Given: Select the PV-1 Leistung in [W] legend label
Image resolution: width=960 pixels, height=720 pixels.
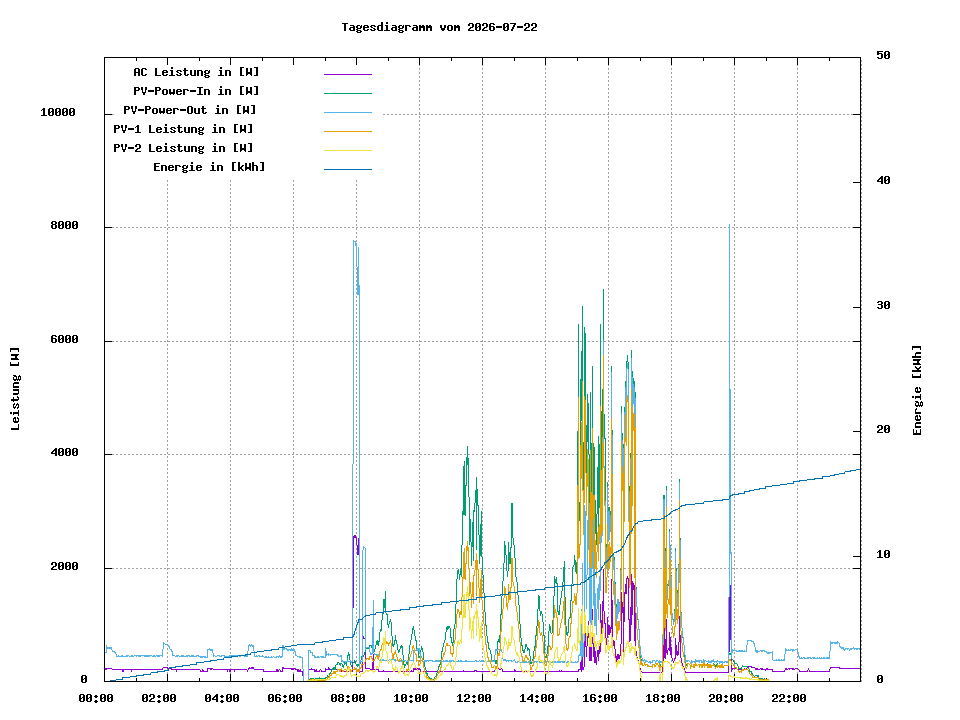Looking at the screenshot, I should [x=182, y=129].
